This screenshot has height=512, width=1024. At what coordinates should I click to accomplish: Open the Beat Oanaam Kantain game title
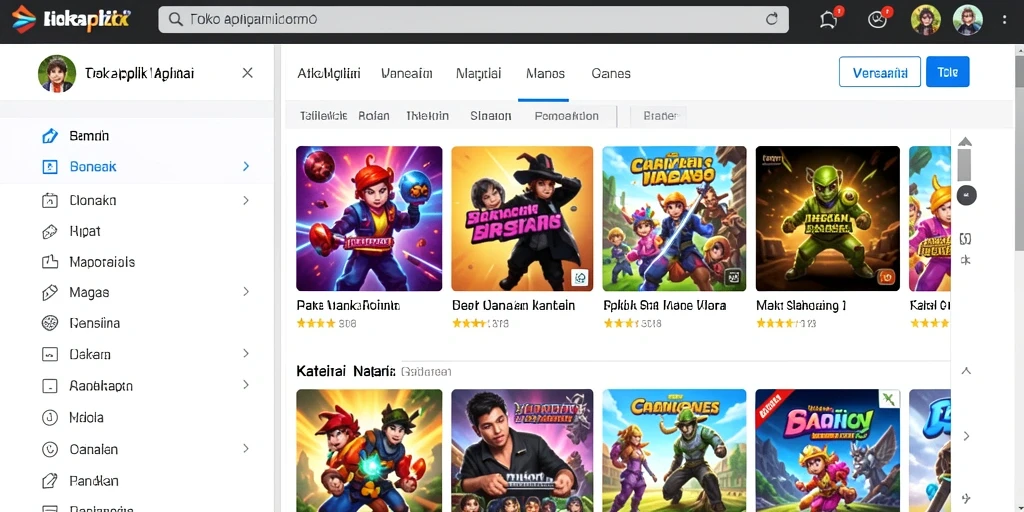[x=513, y=305]
